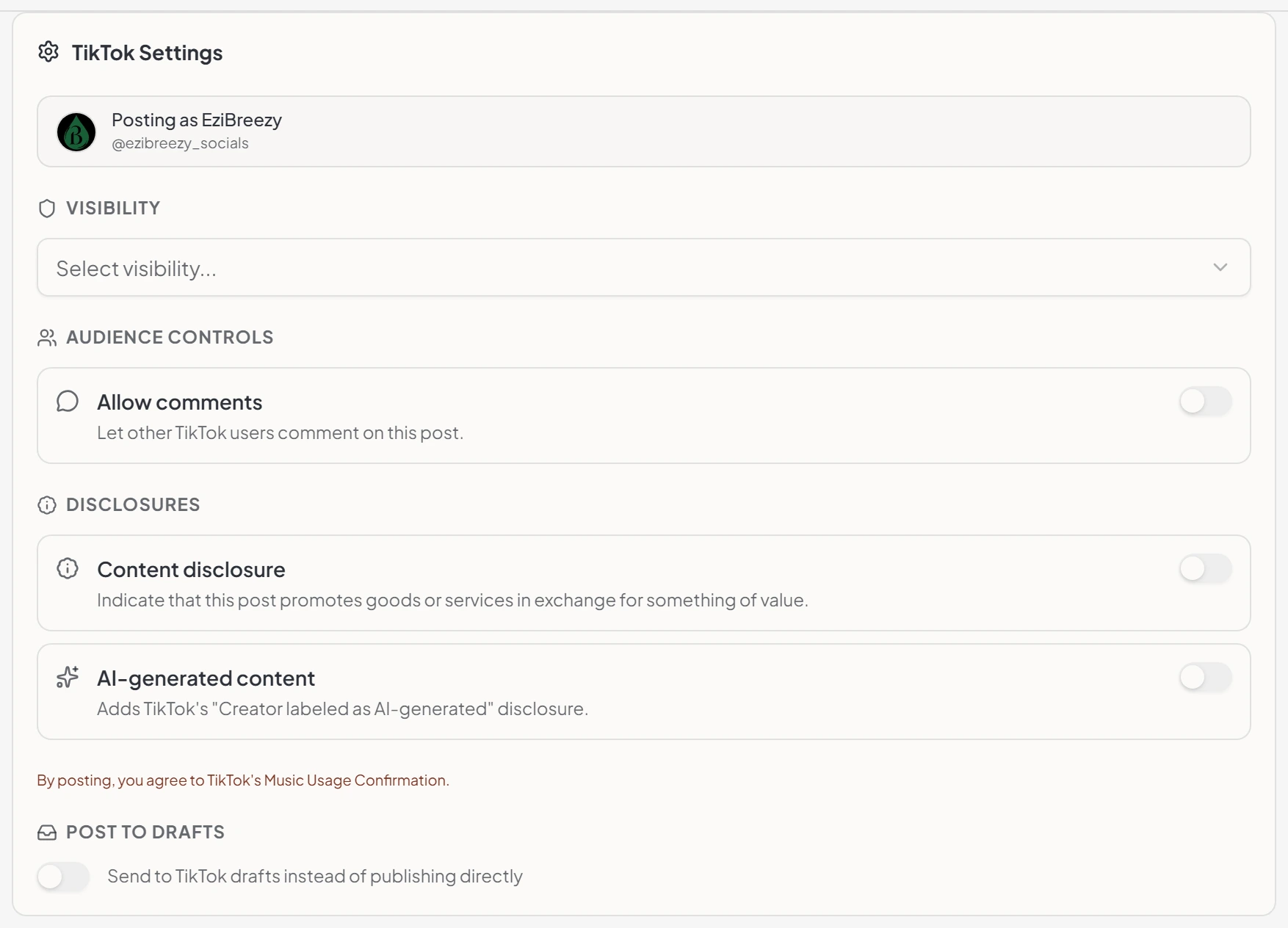The width and height of the screenshot is (1288, 928).
Task: Click the EziBreezy profile avatar
Action: (76, 131)
